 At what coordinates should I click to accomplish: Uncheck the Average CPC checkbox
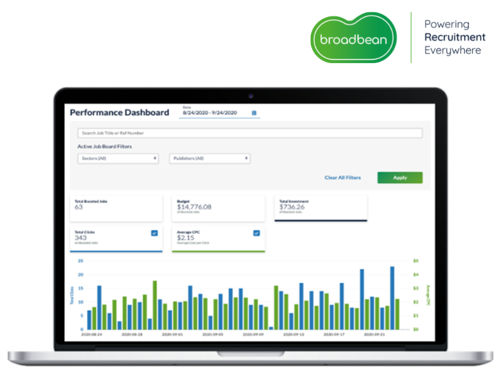[x=257, y=233]
